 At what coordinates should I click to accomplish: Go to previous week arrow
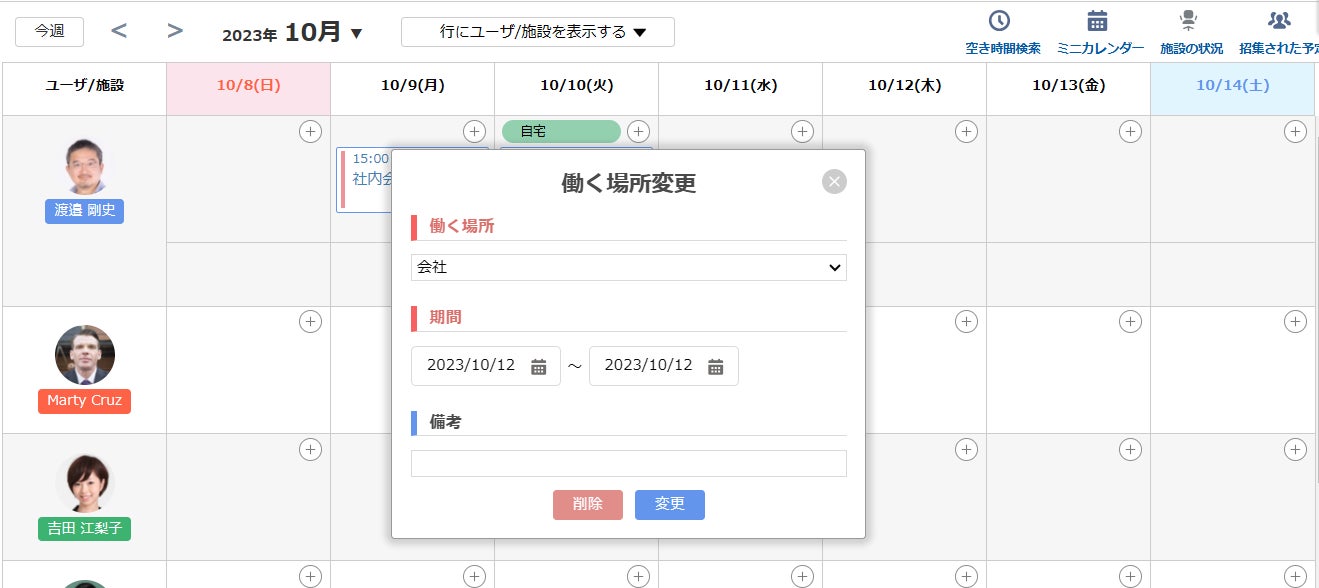pyautogui.click(x=119, y=31)
